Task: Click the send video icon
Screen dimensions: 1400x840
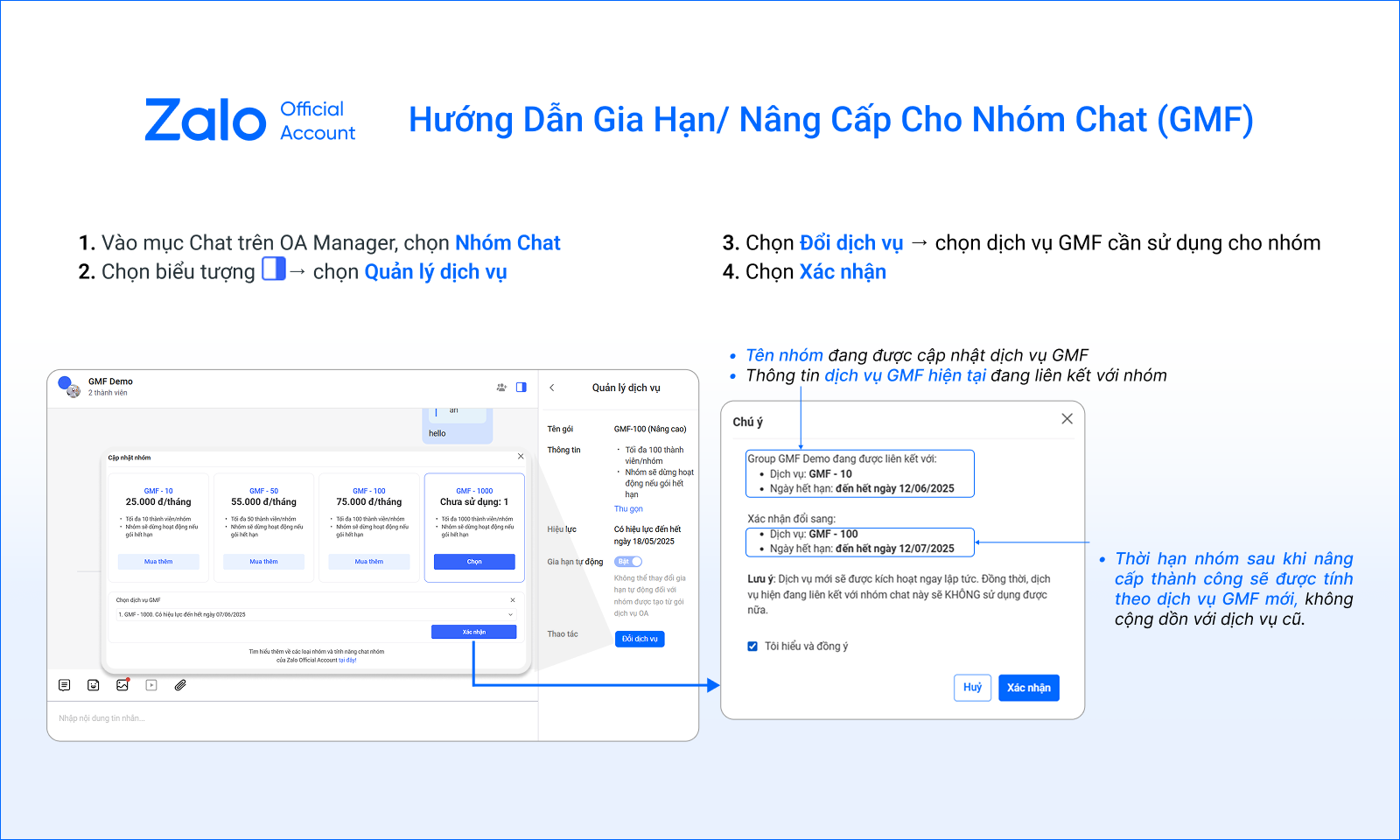Action: pyautogui.click(x=151, y=685)
